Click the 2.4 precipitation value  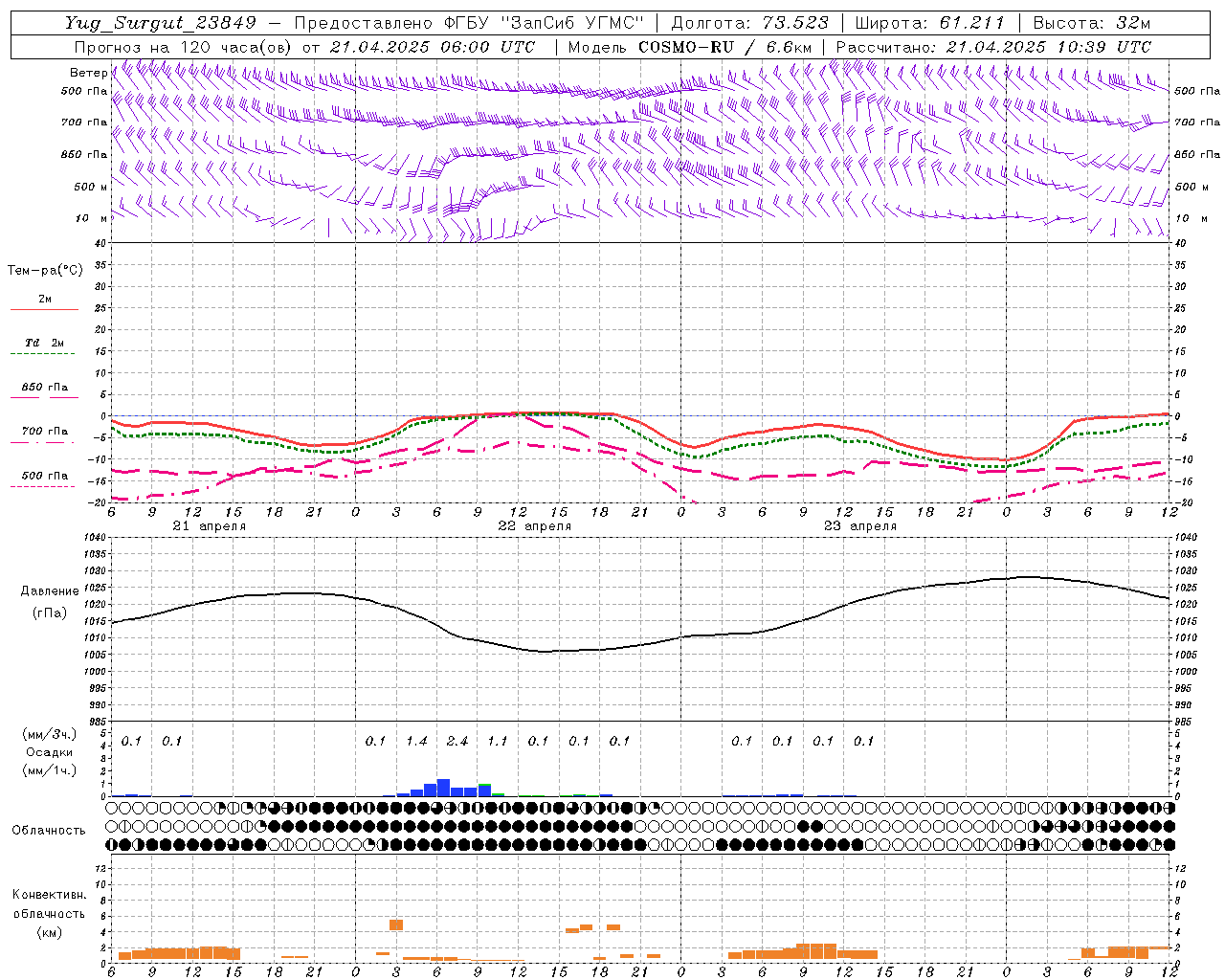457,741
